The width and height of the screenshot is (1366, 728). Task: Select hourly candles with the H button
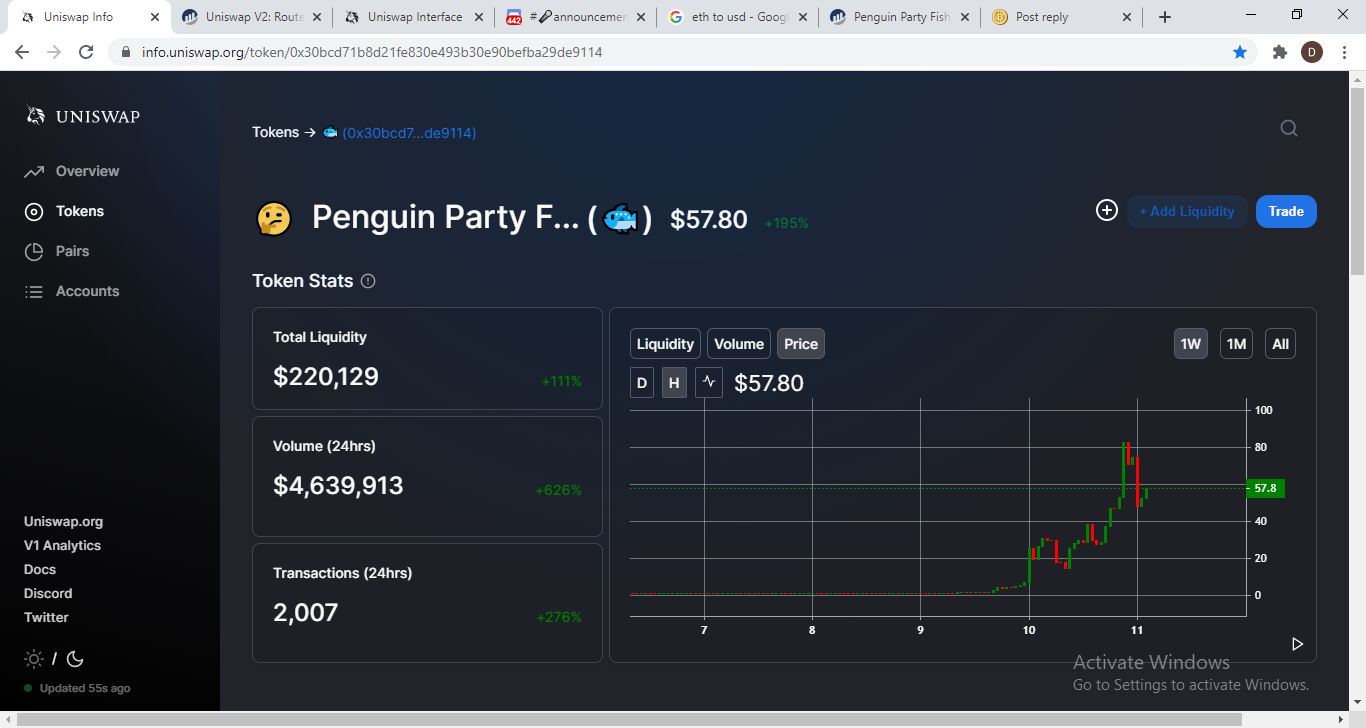coord(675,382)
